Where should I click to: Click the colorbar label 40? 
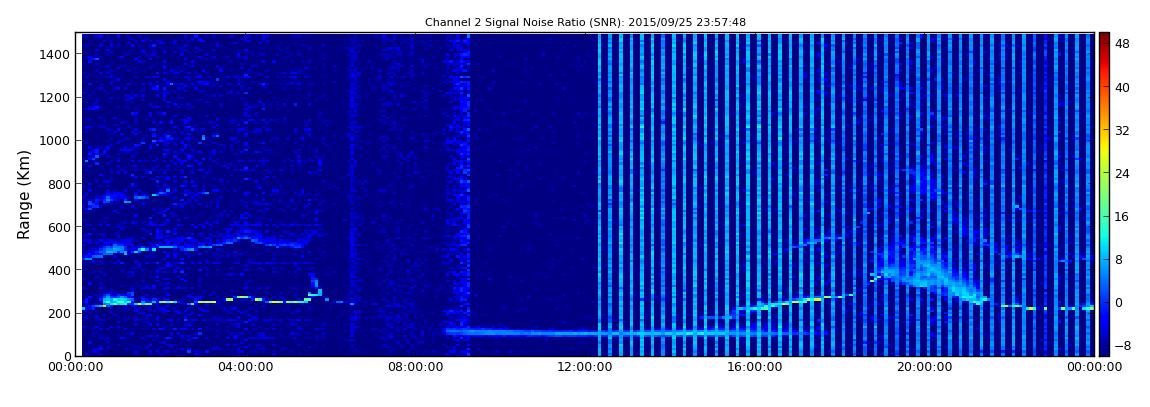[x=1122, y=87]
